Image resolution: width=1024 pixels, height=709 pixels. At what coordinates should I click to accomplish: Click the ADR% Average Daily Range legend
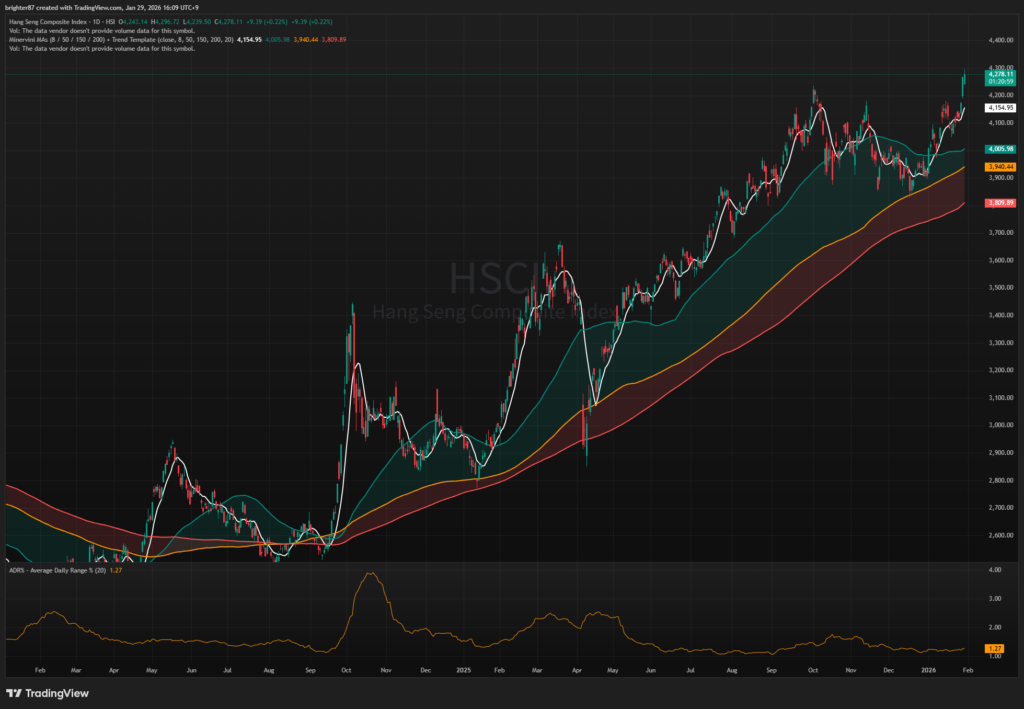[50, 569]
